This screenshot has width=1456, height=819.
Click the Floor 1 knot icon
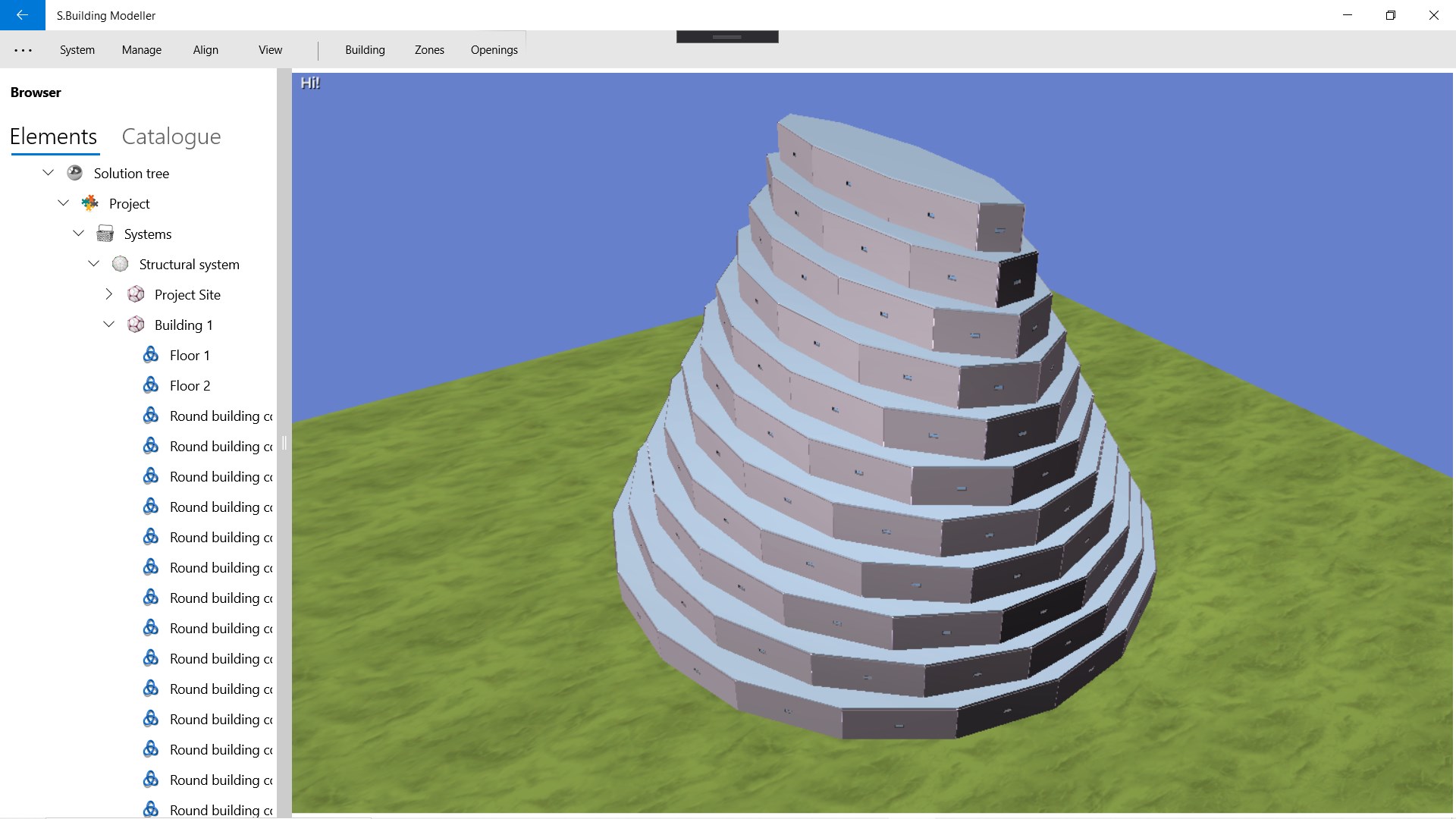click(x=151, y=355)
